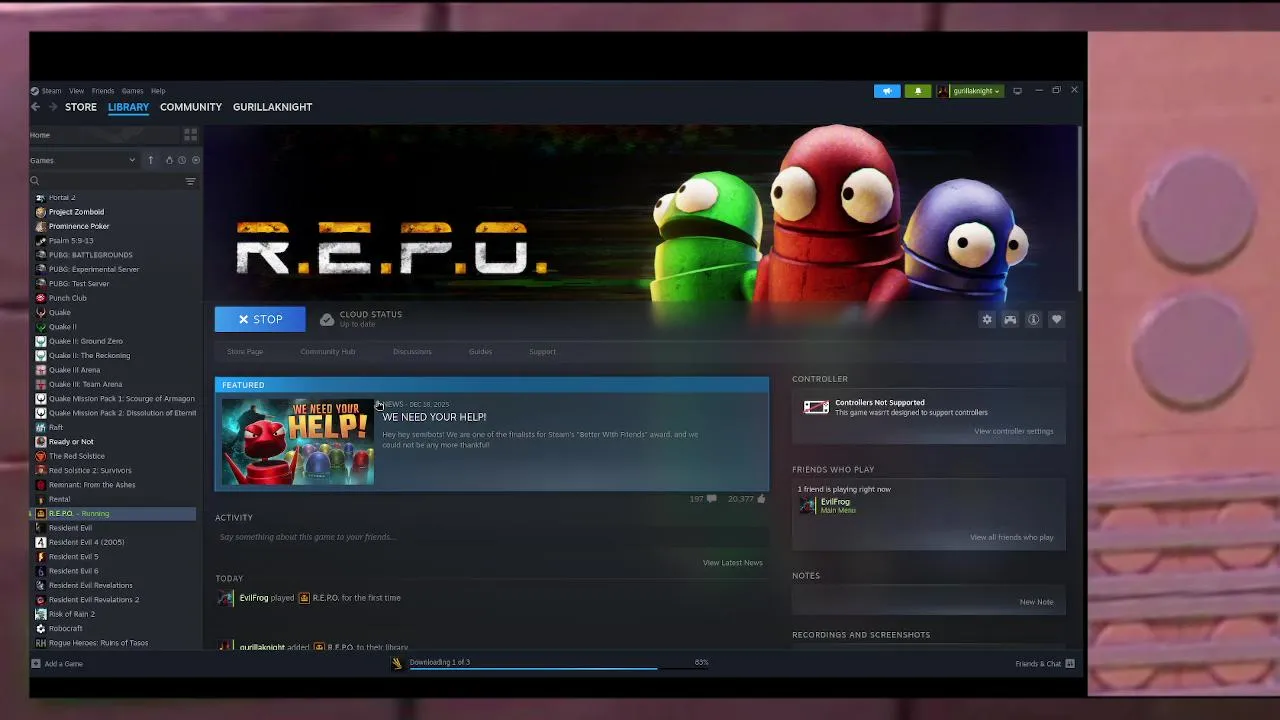1280x720 pixels.
Task: Go to the COMMUNITY tab
Action: [x=191, y=107]
